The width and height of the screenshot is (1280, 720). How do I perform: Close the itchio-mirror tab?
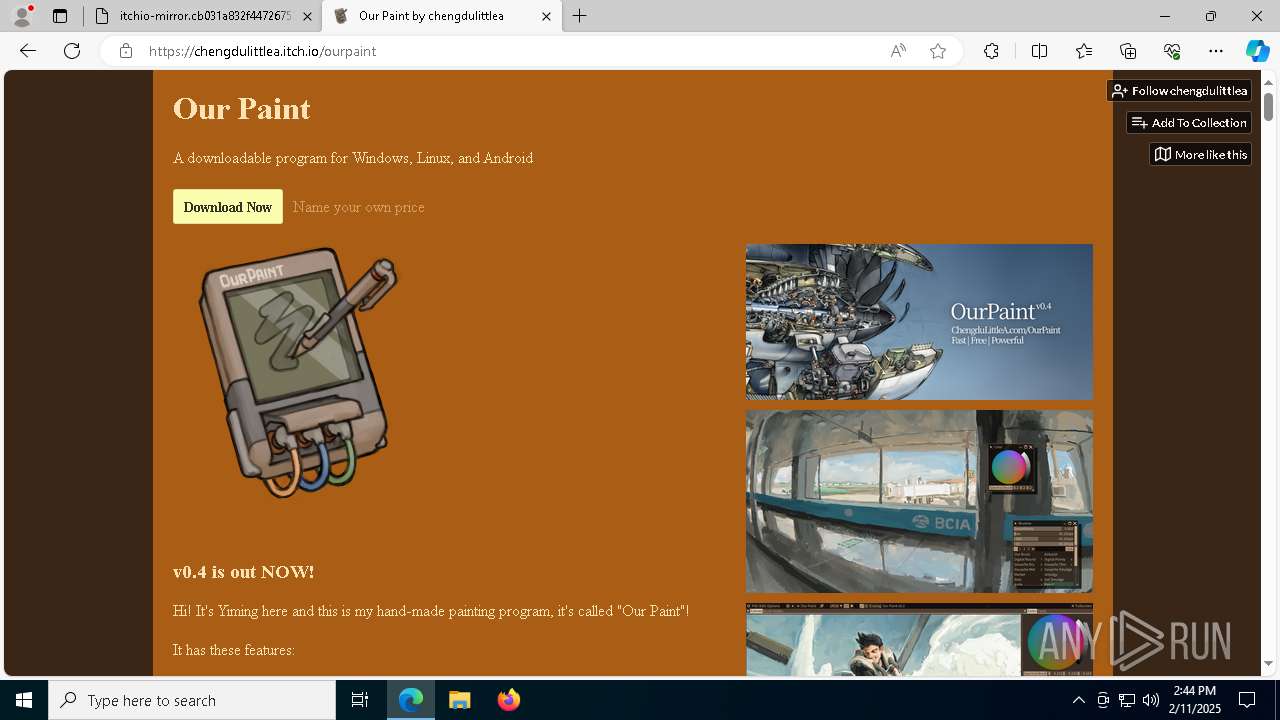pyautogui.click(x=307, y=16)
